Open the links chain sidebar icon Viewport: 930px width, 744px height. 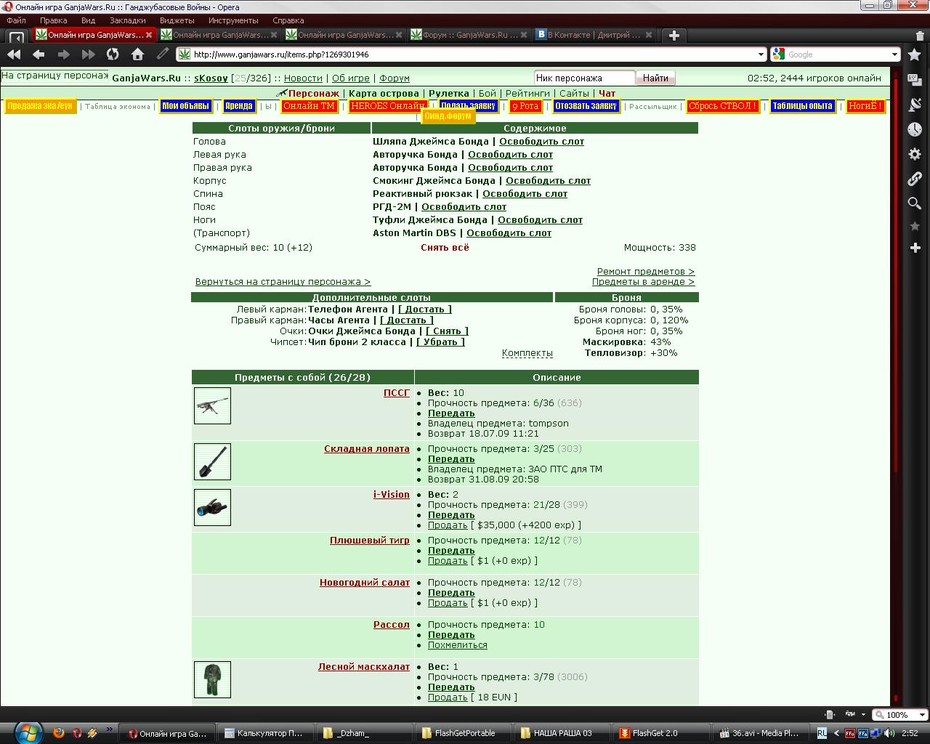915,179
